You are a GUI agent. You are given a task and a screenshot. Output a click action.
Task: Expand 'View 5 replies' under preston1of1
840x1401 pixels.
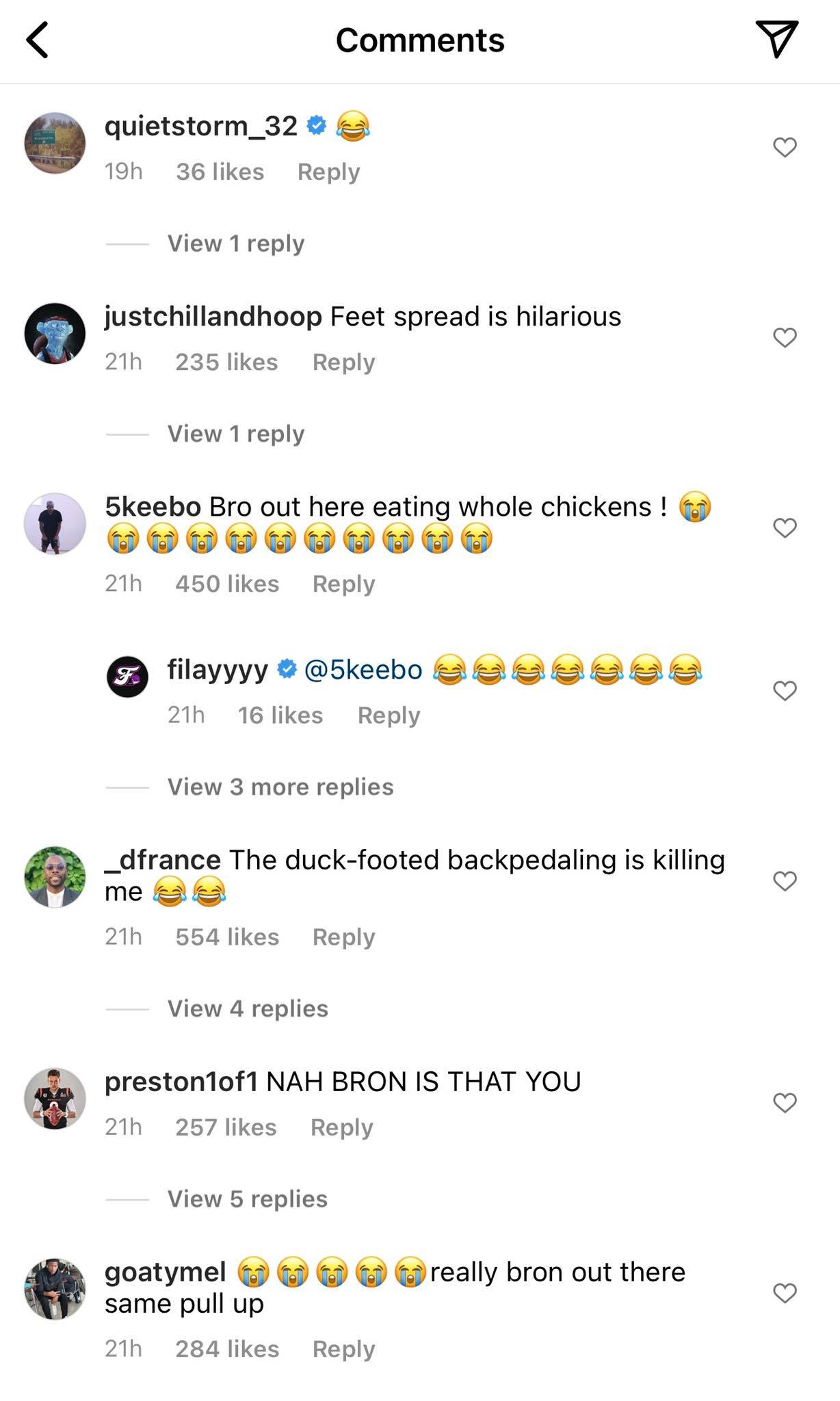[x=248, y=1199]
